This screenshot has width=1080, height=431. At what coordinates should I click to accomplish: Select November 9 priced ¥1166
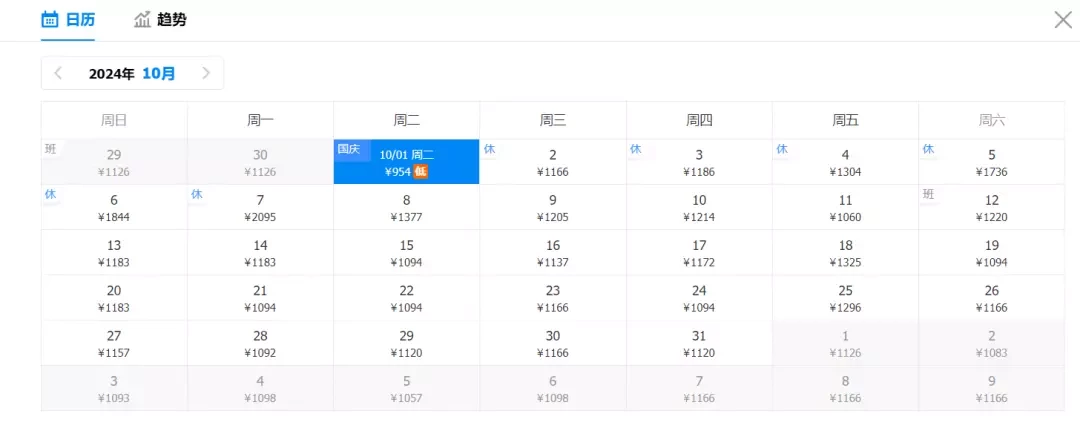pos(992,388)
